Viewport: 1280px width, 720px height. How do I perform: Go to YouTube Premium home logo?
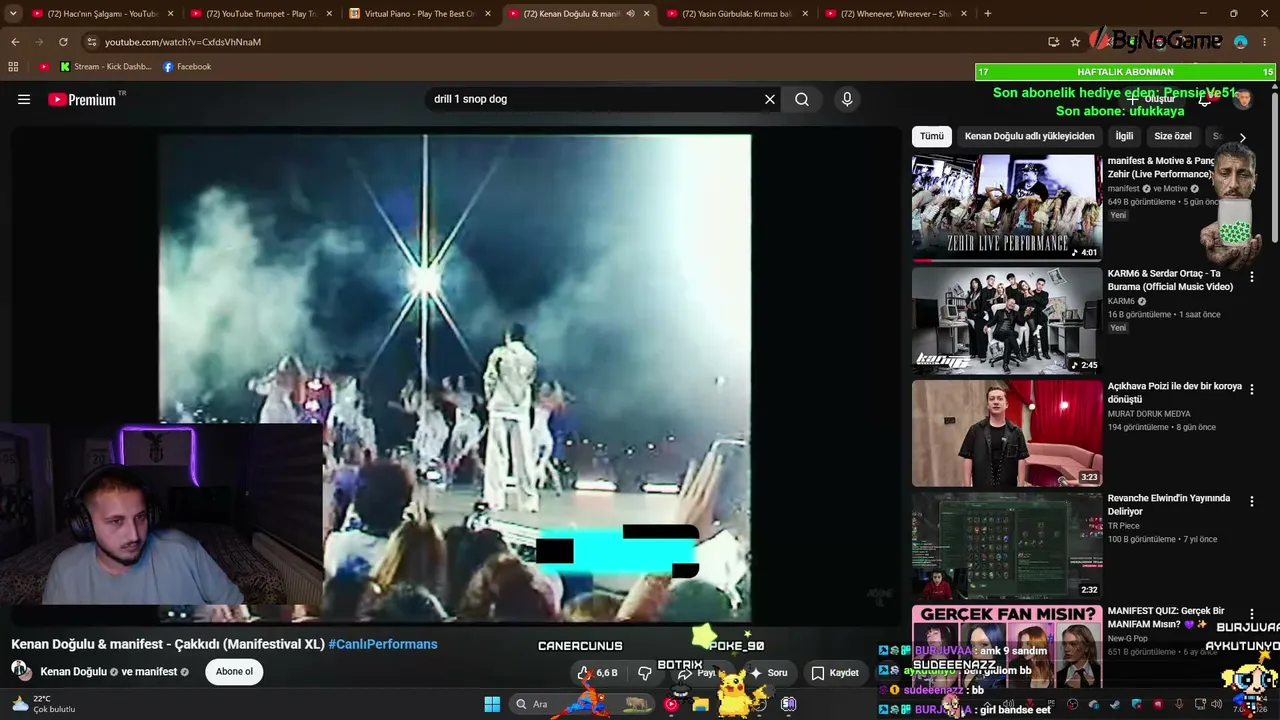coord(83,99)
